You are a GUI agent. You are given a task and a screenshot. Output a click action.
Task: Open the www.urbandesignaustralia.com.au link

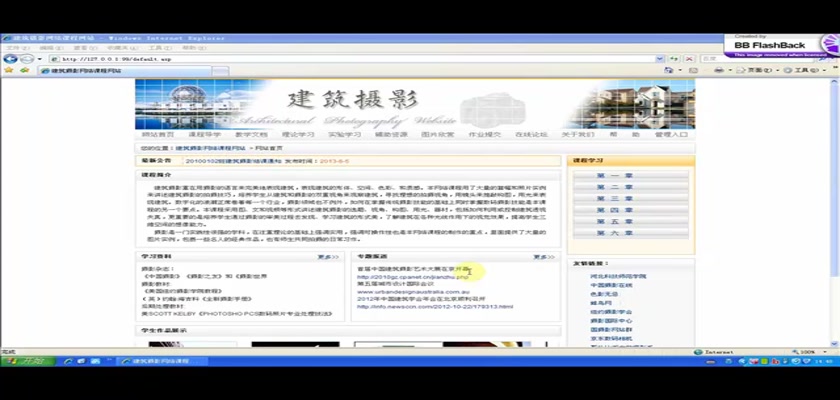413,292
